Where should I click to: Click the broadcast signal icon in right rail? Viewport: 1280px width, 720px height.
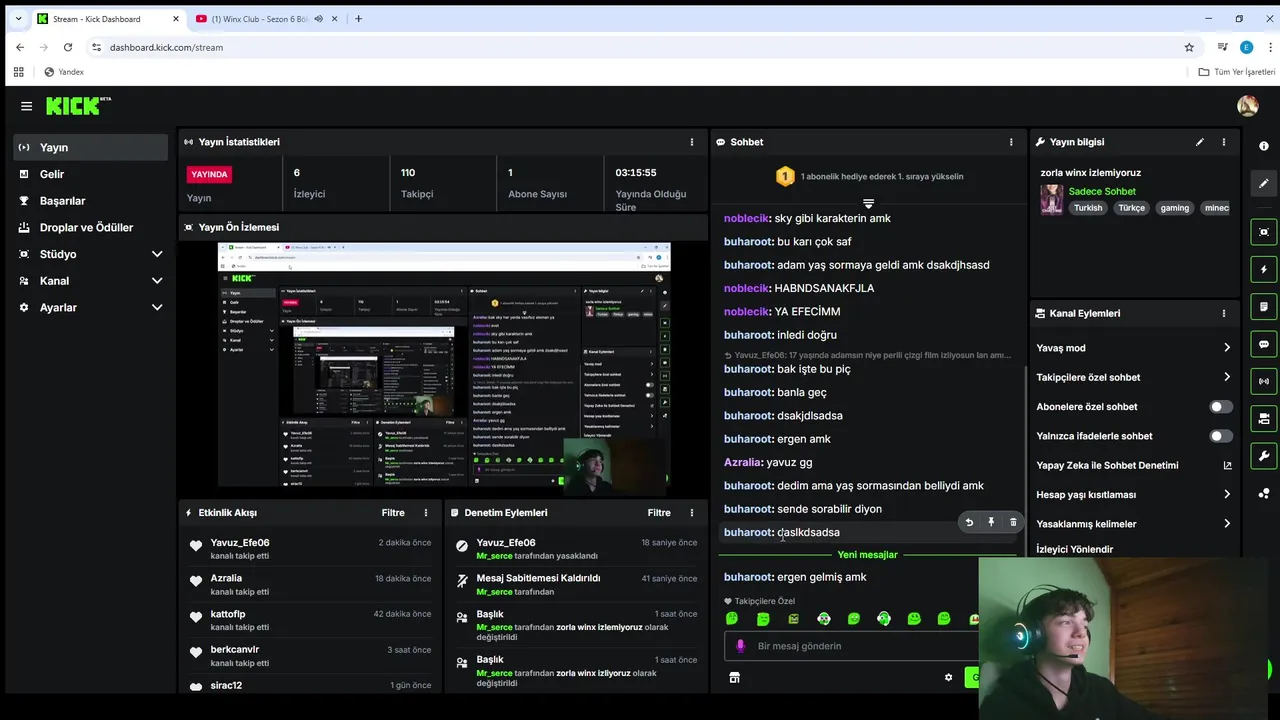point(1264,381)
